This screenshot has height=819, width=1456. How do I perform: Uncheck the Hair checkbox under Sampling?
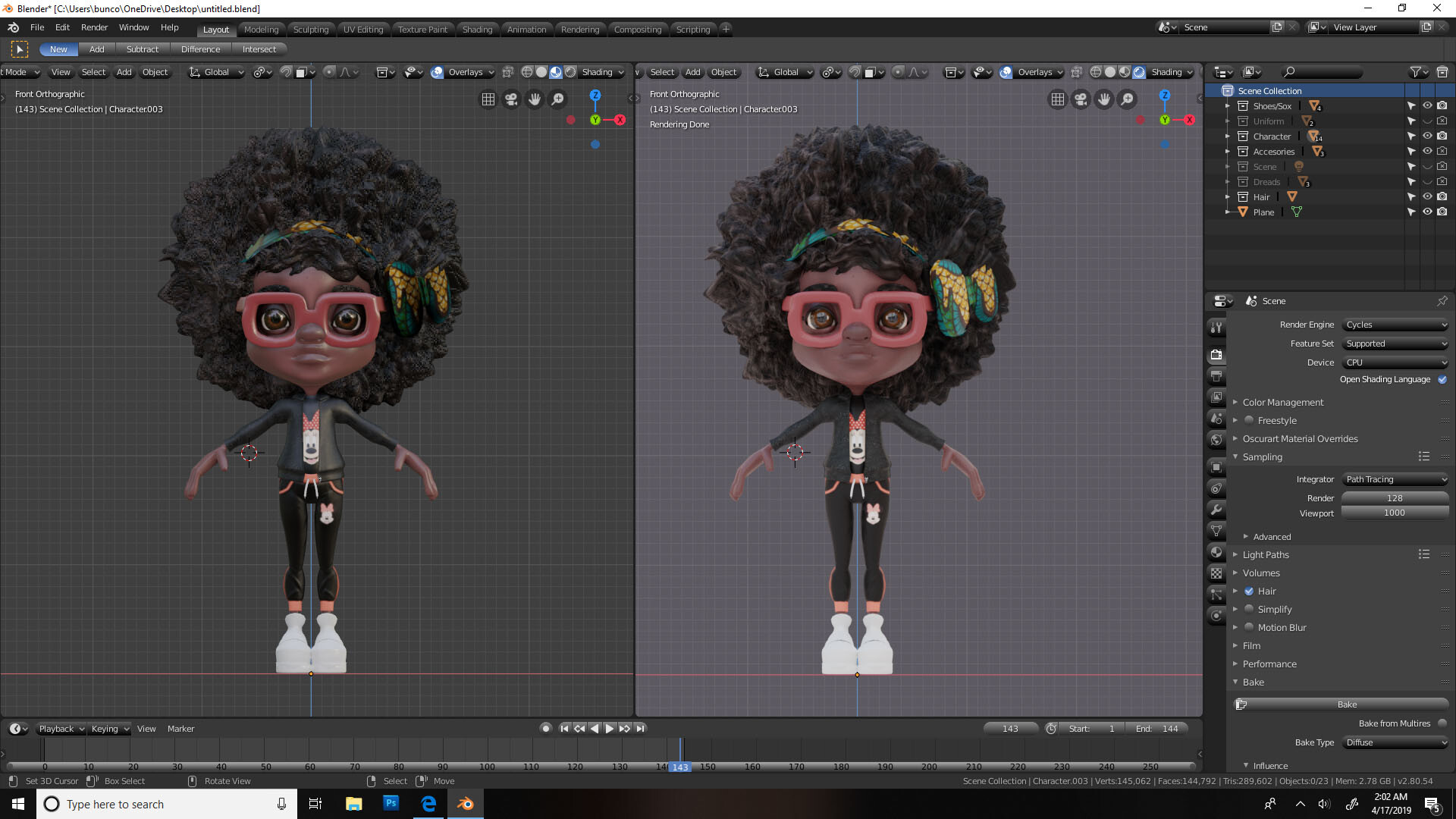[x=1249, y=591]
